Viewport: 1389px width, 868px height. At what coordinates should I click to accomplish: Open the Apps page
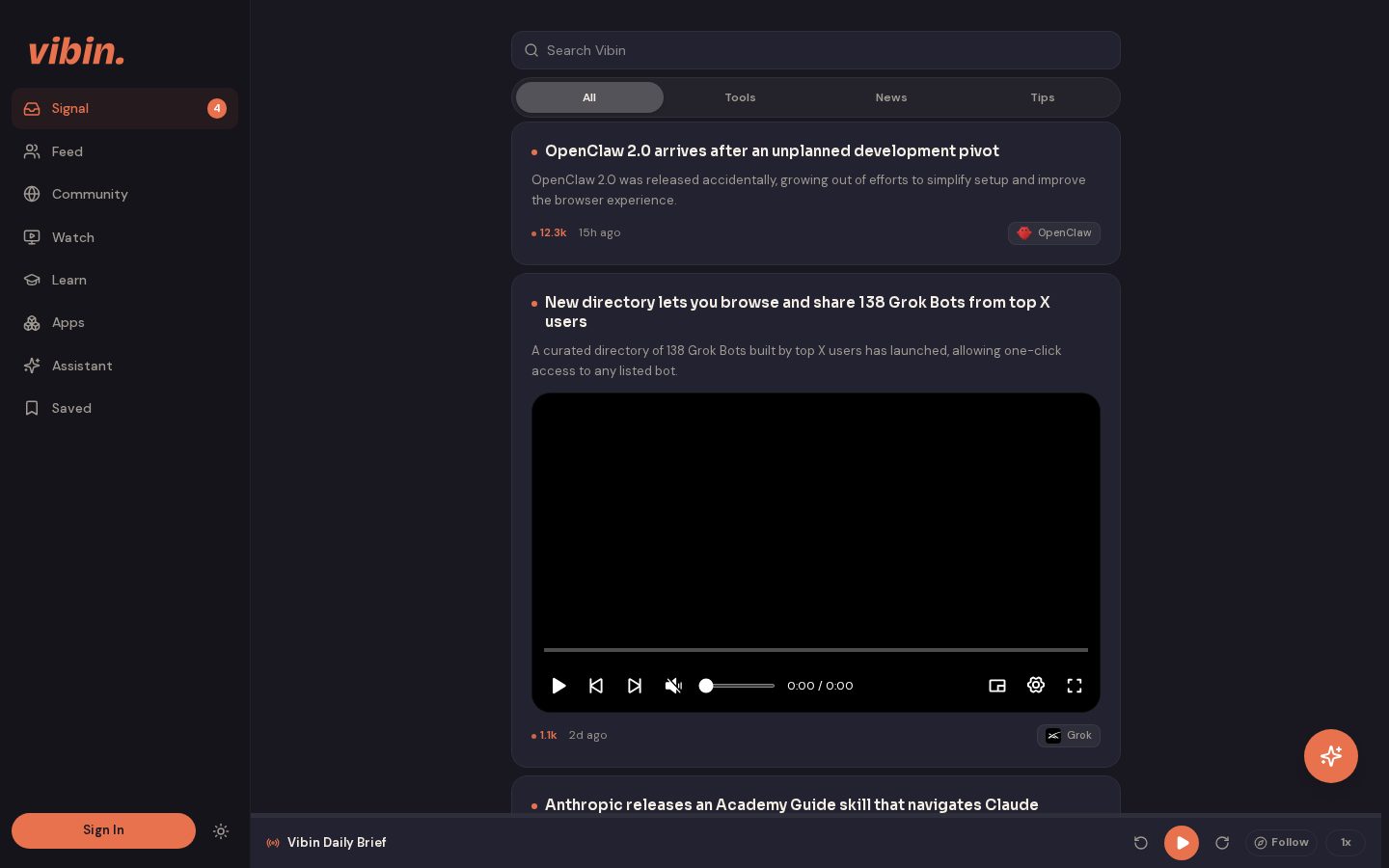[124, 322]
